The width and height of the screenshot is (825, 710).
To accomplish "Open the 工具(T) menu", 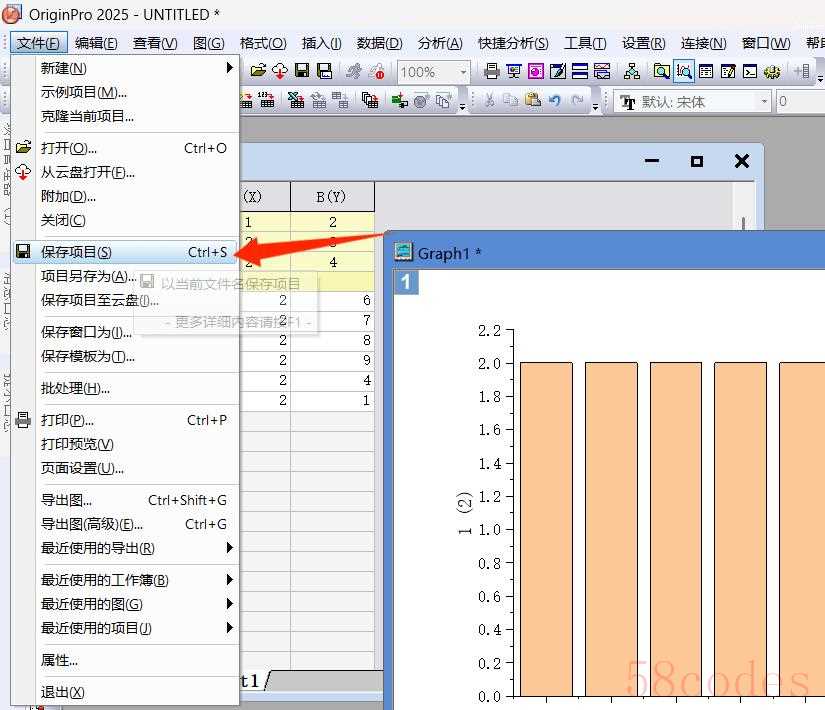I will (x=585, y=43).
